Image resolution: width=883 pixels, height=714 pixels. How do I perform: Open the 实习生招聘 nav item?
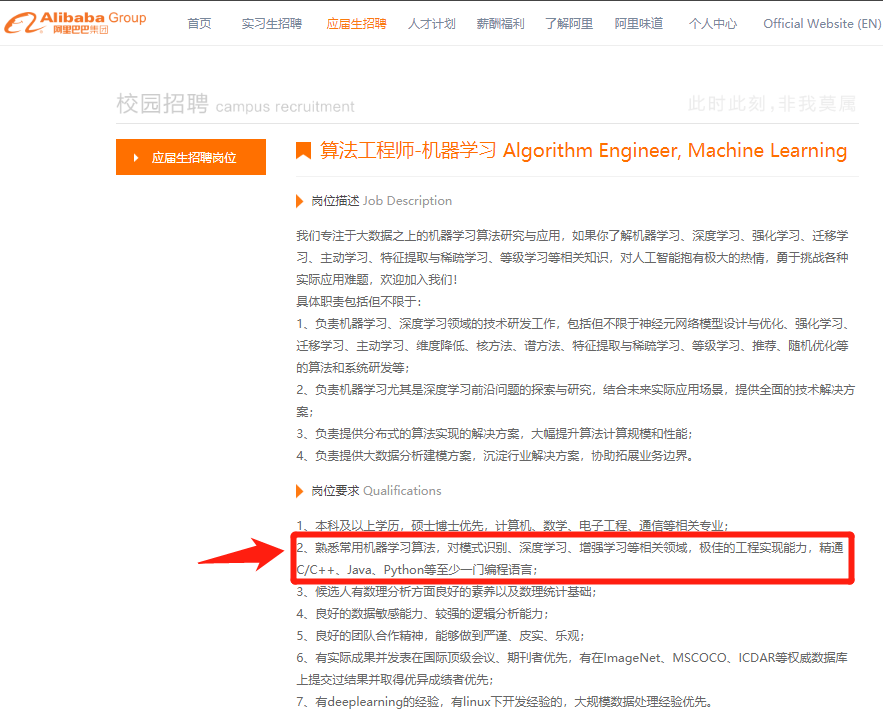[x=271, y=24]
